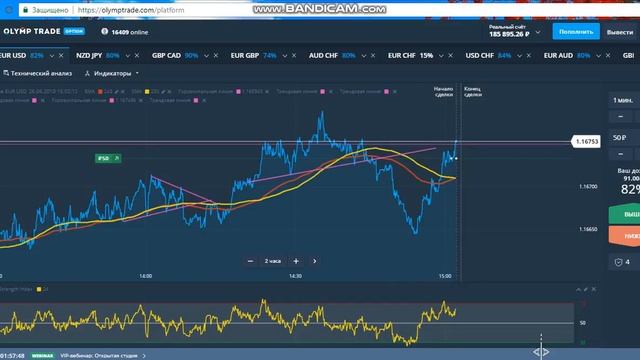Expand the EUR CHF asset dropdown arrow
Screen dimensions: 640x360
[x=441, y=56]
